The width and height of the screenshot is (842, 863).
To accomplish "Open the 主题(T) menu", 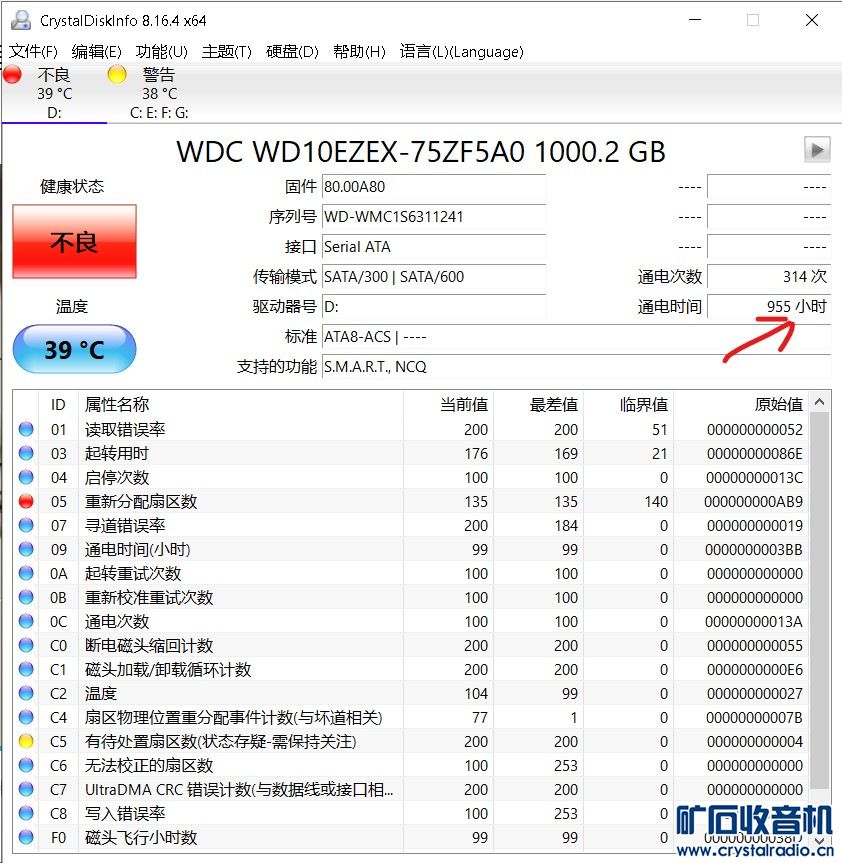I will pos(227,52).
